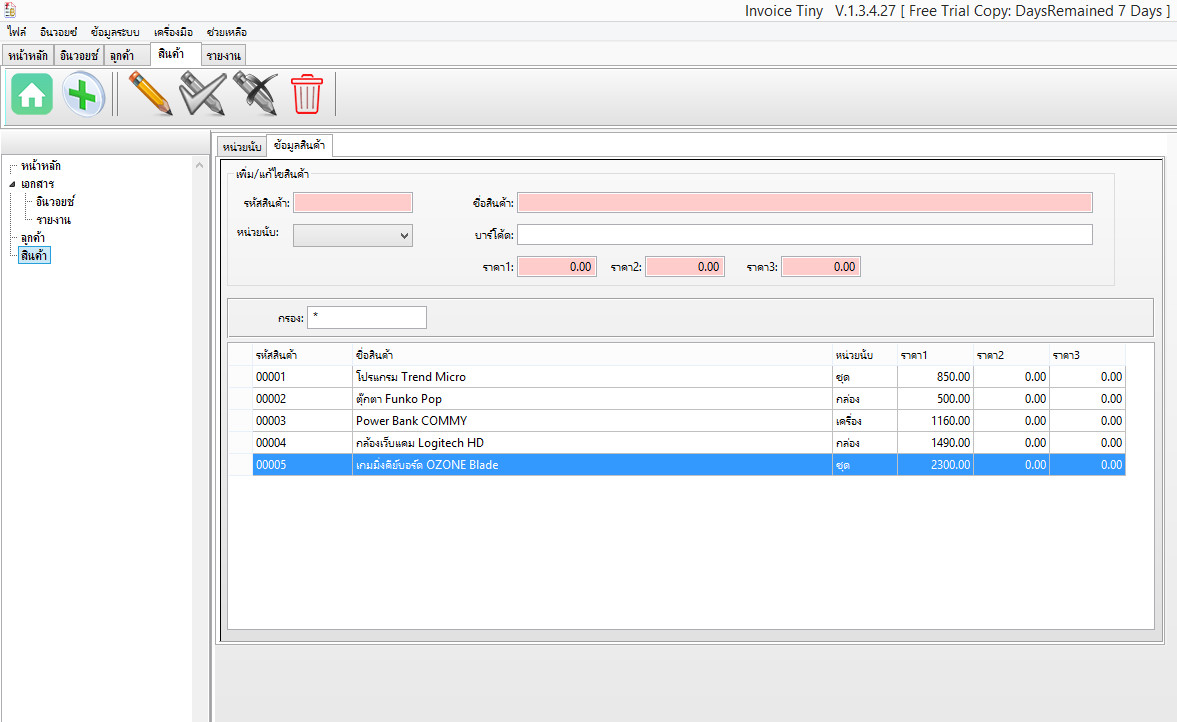
Task: Click the 1160.00 price cell
Action: pyautogui.click(x=935, y=420)
